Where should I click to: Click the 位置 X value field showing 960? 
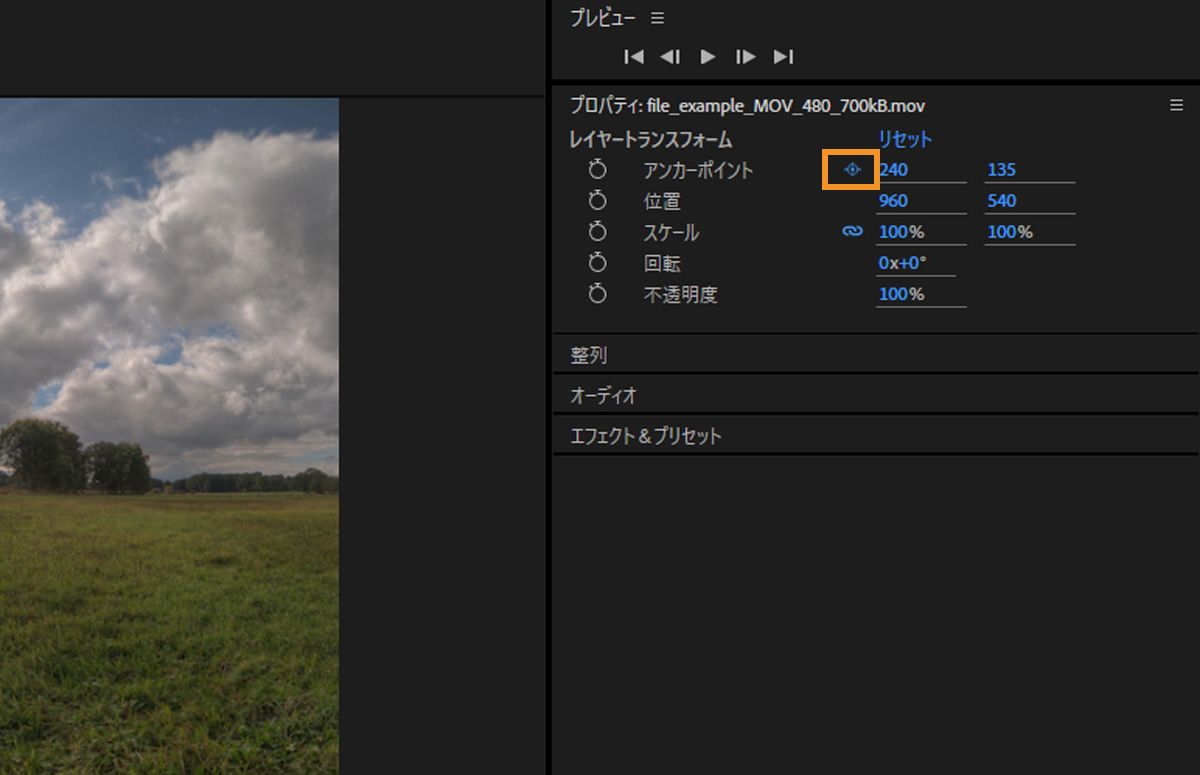[893, 200]
